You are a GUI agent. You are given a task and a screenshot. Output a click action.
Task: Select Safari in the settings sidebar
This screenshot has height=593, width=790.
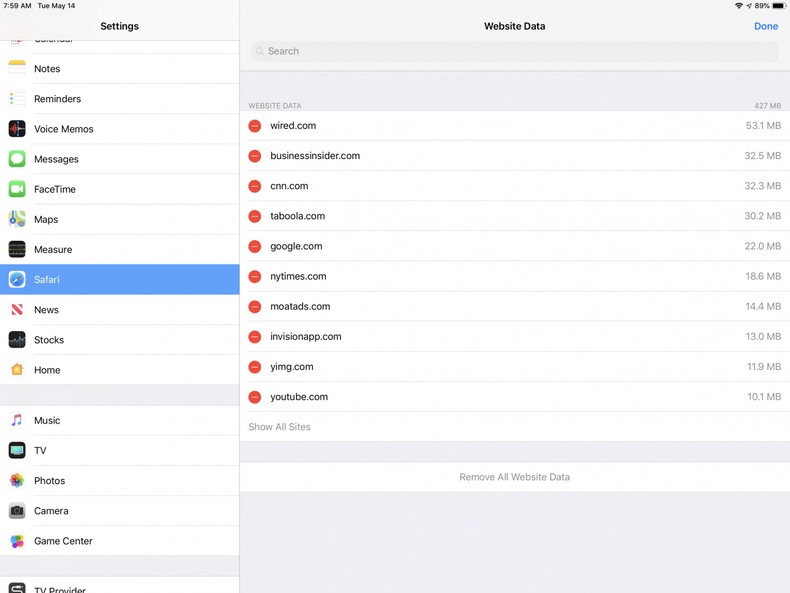tap(47, 280)
